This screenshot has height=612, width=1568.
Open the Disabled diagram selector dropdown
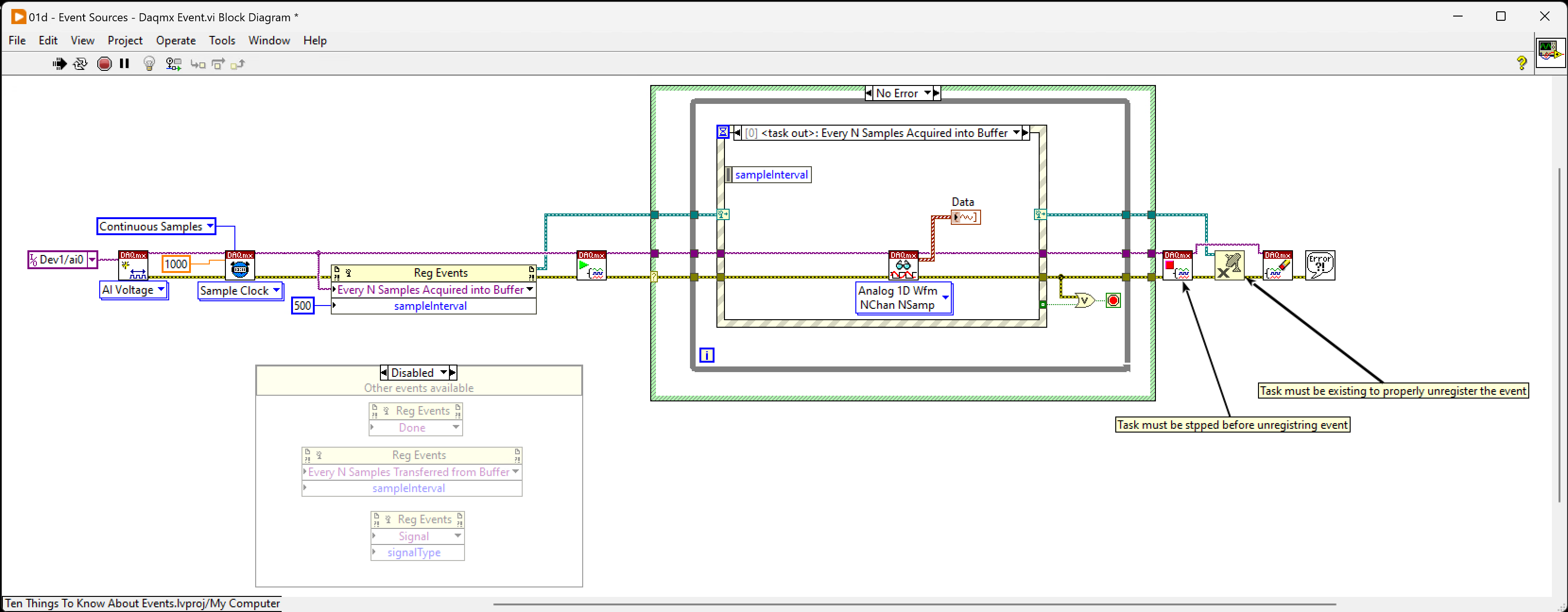[444, 372]
